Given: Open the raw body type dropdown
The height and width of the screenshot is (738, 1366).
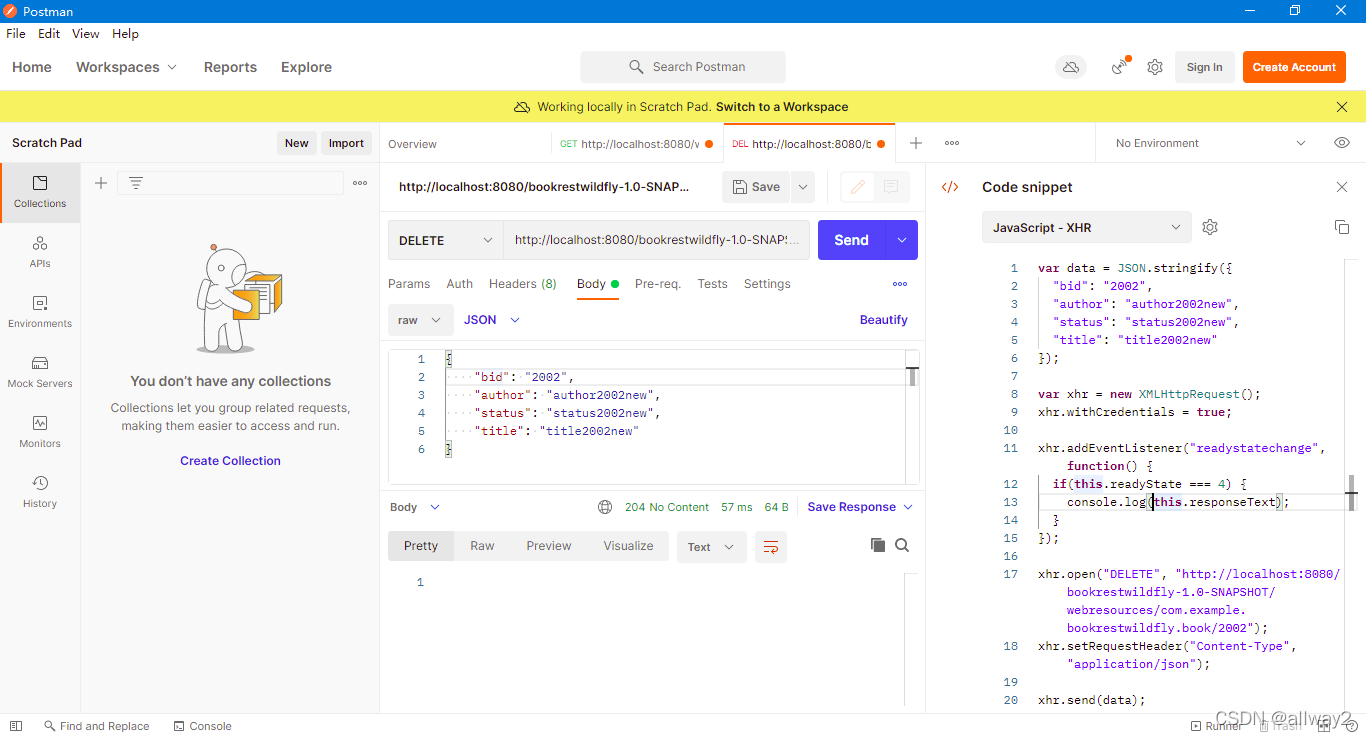Looking at the screenshot, I should point(420,320).
